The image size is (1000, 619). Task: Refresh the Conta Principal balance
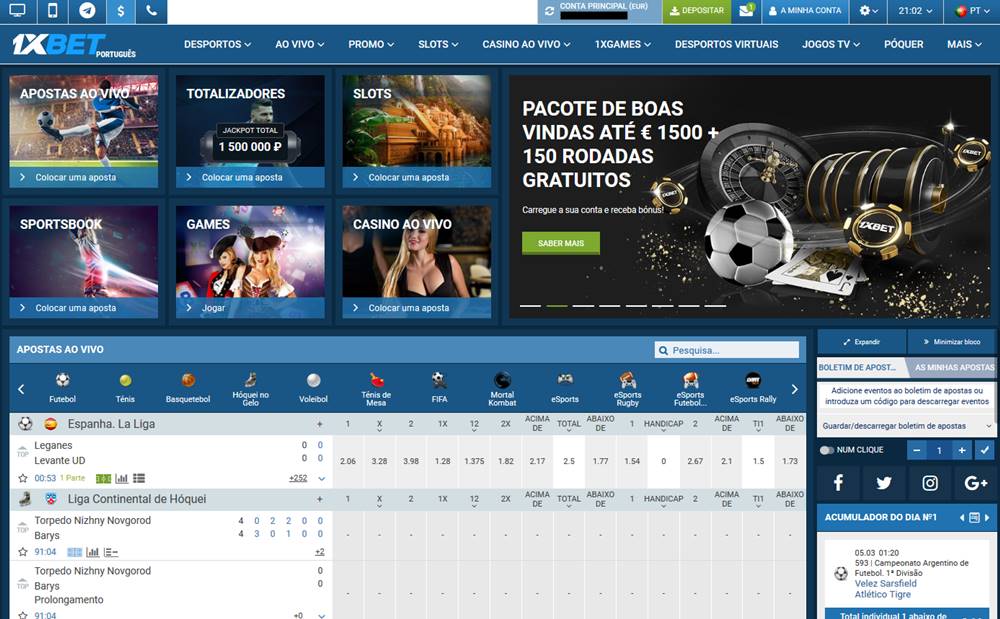(547, 11)
